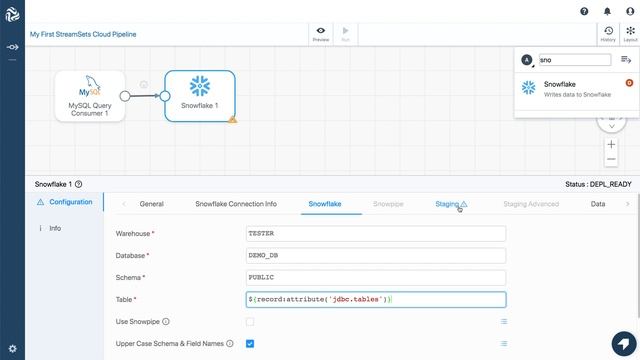Click the Status: DEPL_READY text
Viewport: 640px width, 360px height.
tap(598, 184)
